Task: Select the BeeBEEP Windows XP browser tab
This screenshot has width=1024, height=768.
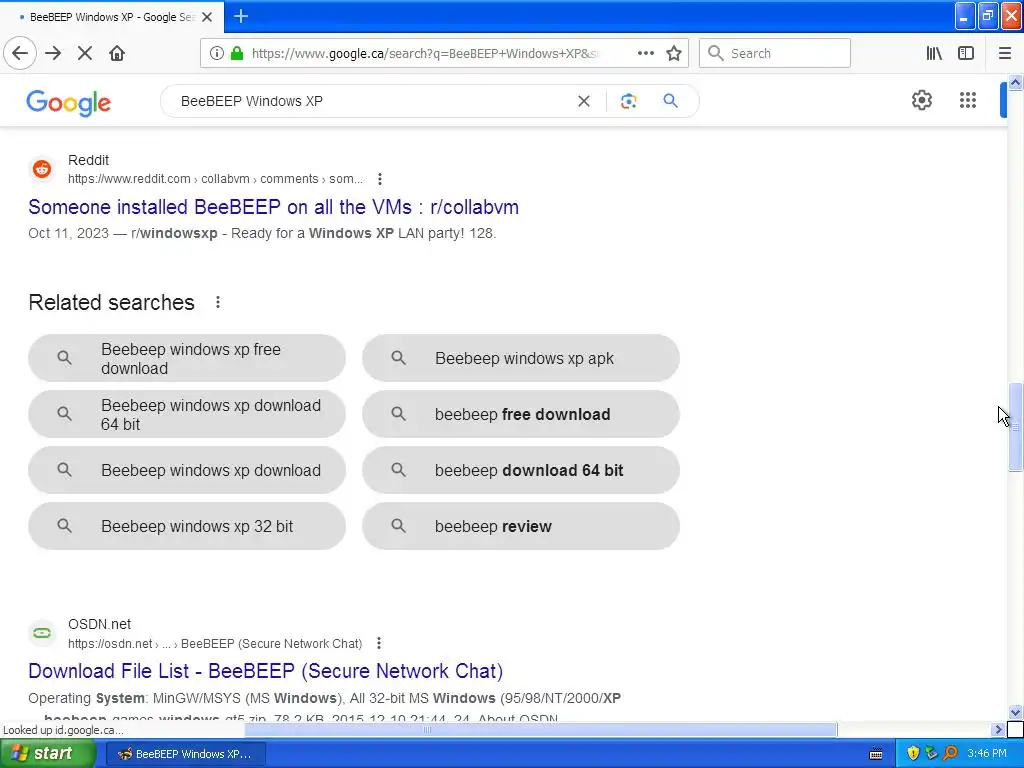Action: (112, 17)
